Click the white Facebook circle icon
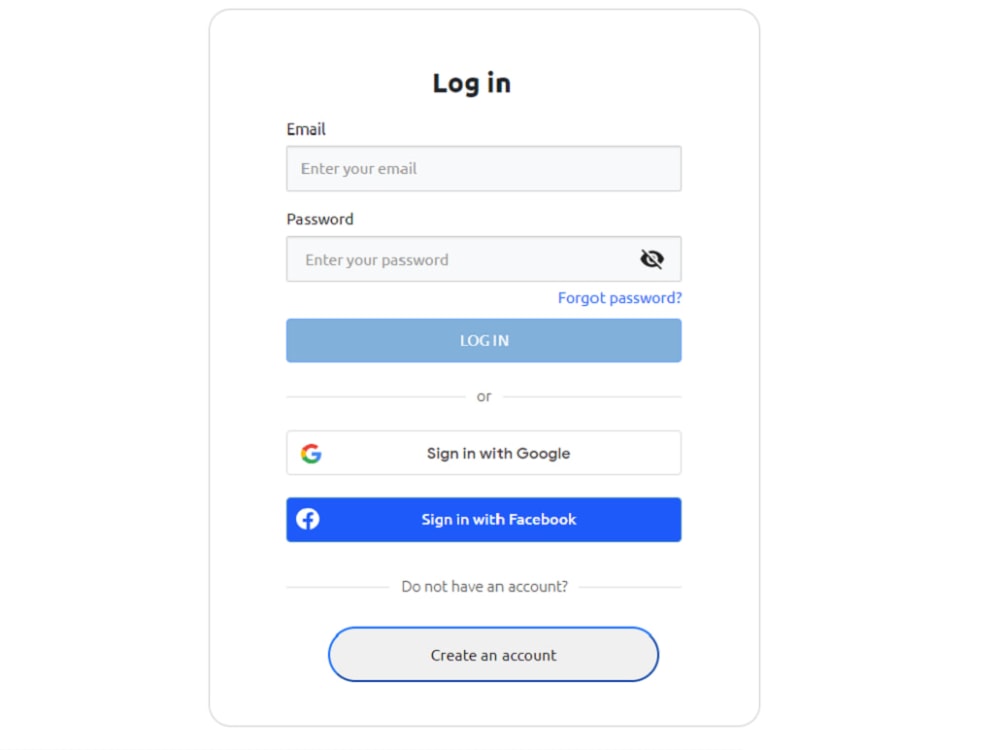 (308, 519)
